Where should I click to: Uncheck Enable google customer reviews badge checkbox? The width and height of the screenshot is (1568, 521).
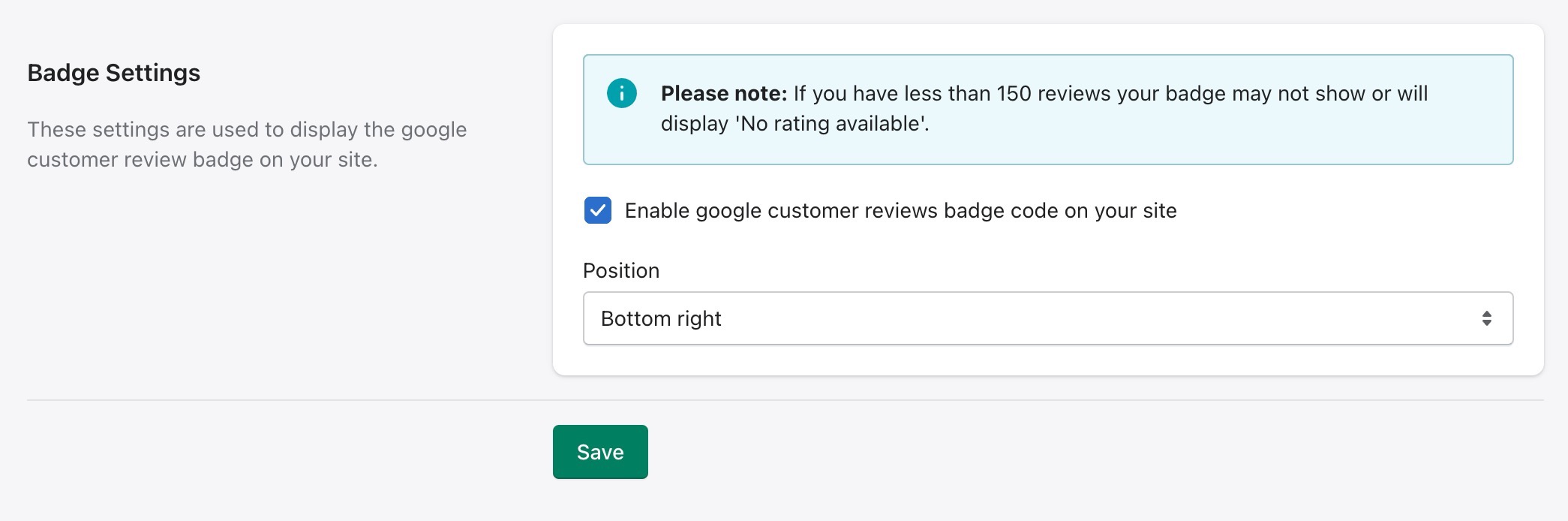(598, 211)
